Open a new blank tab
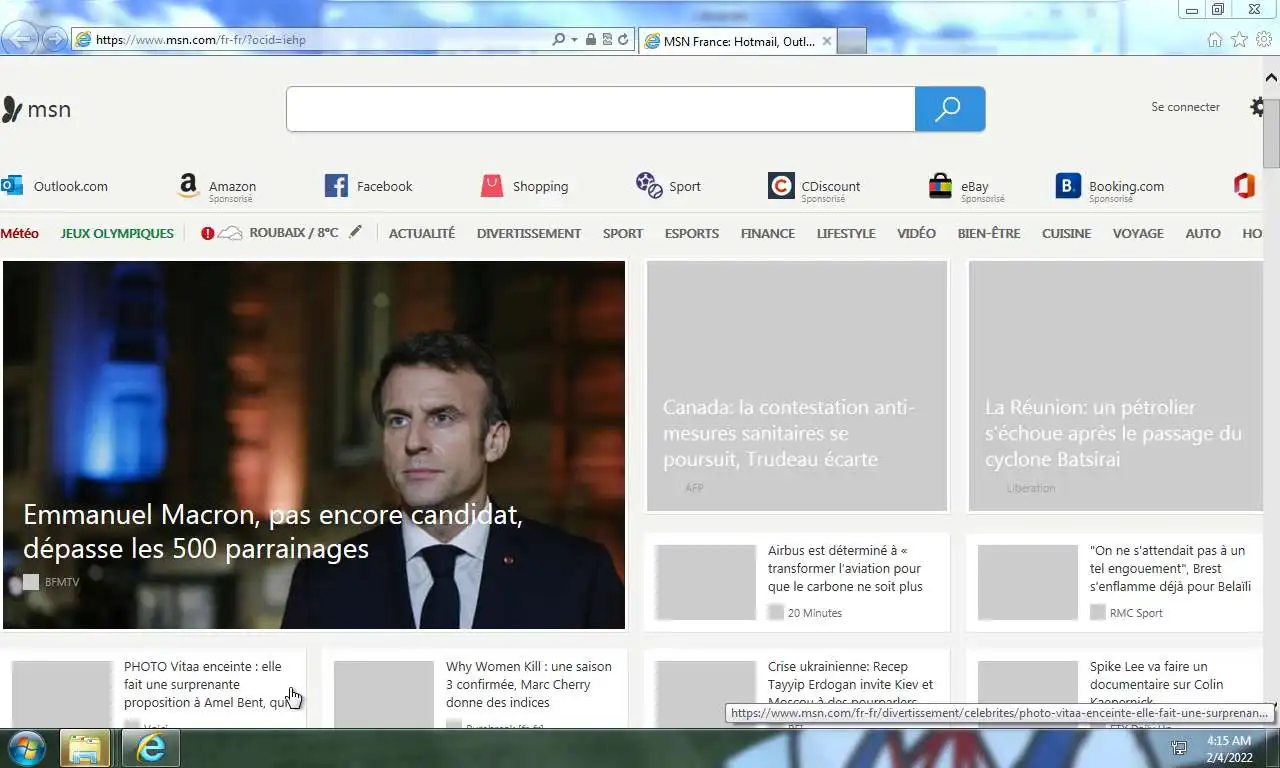 pyautogui.click(x=851, y=41)
